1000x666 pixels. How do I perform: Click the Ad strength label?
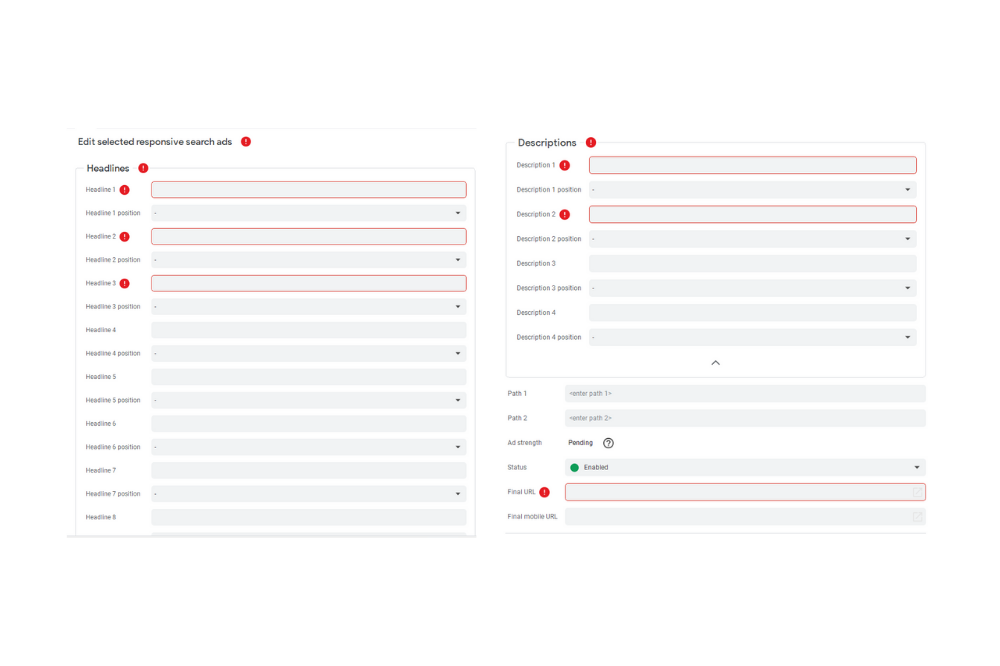(525, 443)
